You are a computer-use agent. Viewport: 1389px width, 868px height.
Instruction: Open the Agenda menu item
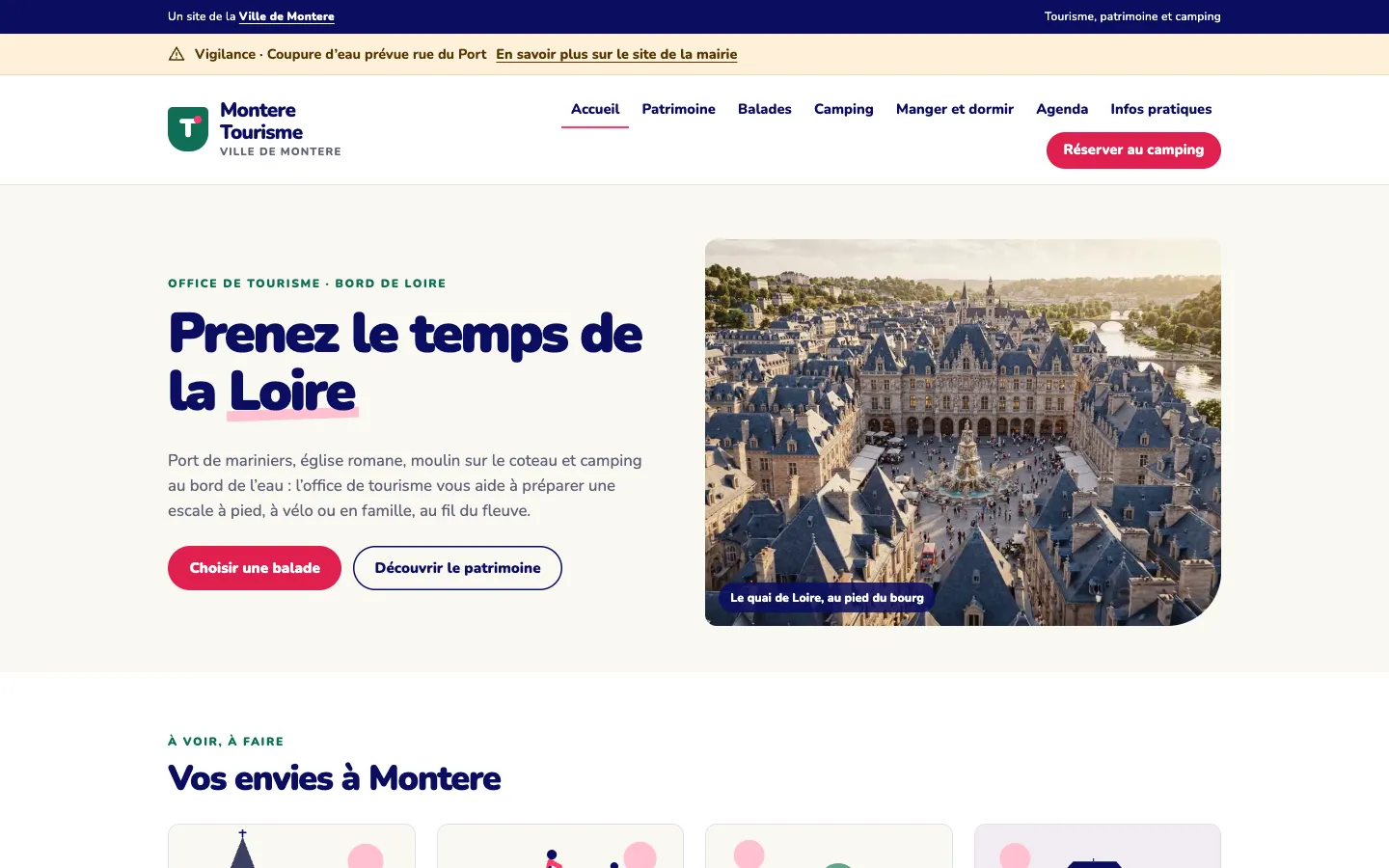click(x=1062, y=109)
